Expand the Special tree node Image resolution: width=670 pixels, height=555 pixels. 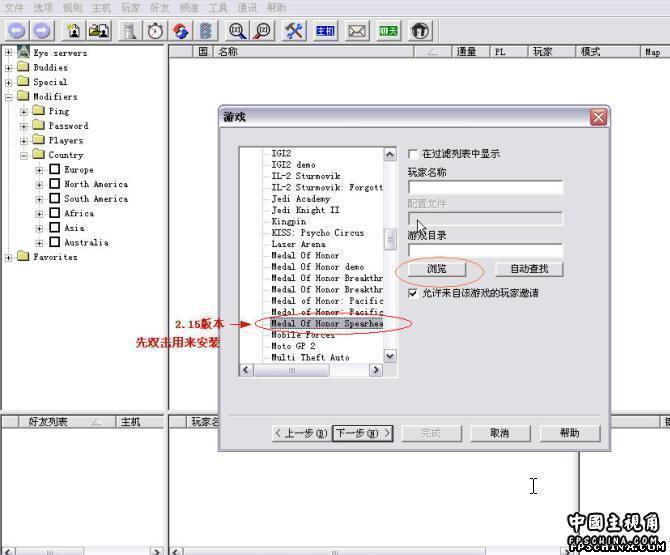(x=8, y=82)
